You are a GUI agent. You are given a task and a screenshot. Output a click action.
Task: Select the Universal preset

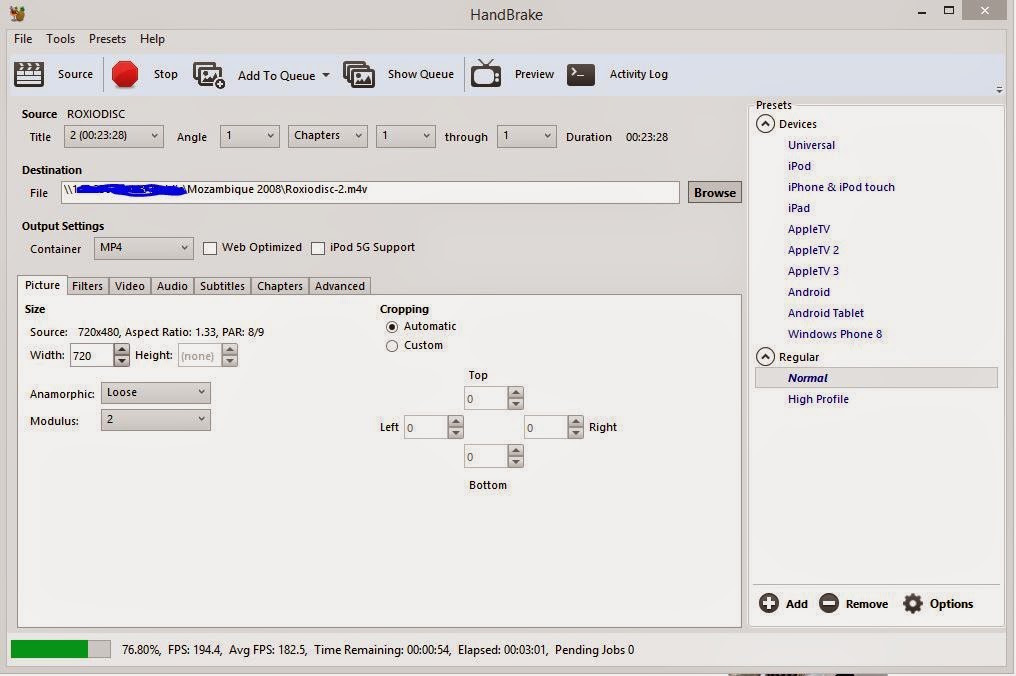pos(811,145)
